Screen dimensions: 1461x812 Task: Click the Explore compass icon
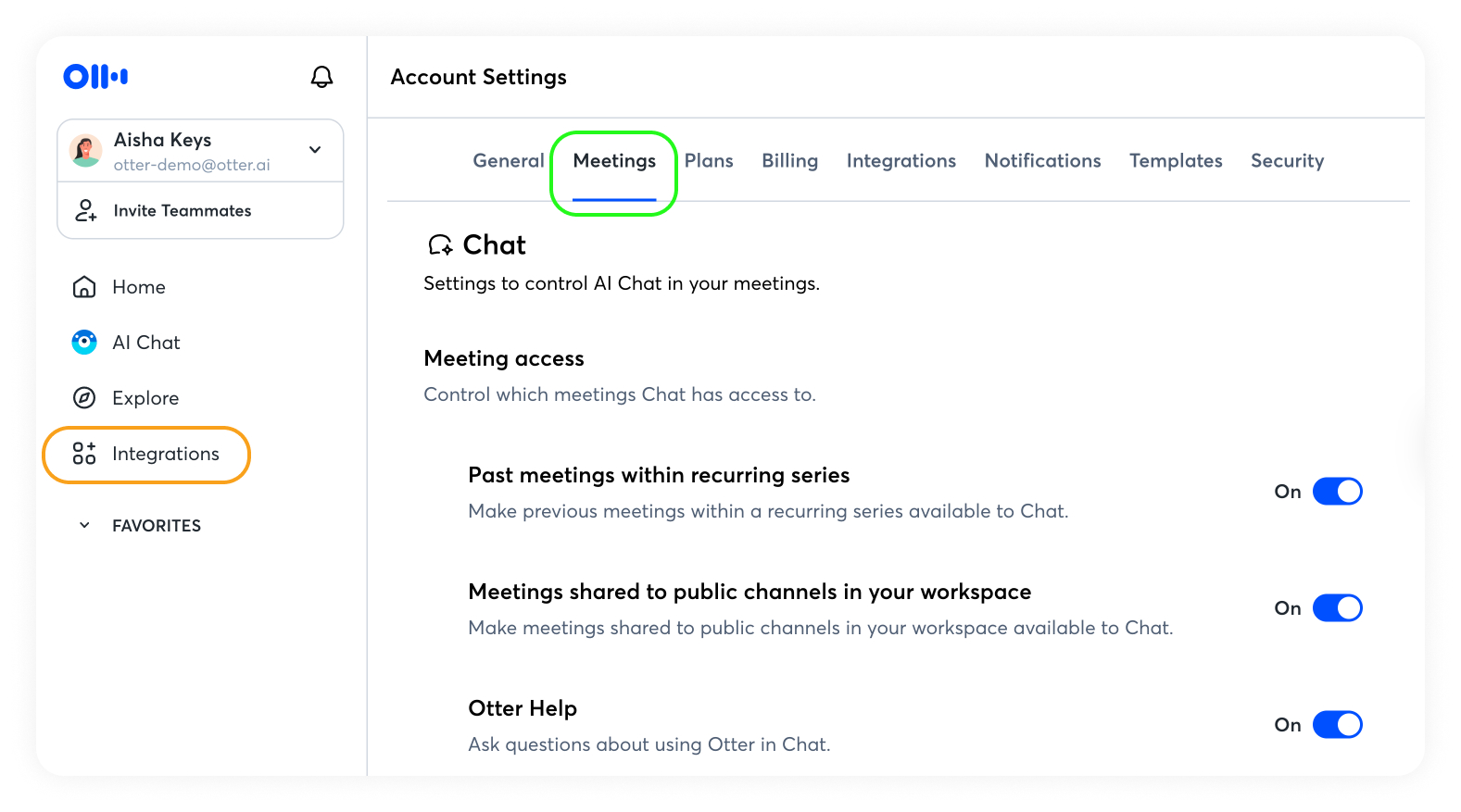(84, 398)
